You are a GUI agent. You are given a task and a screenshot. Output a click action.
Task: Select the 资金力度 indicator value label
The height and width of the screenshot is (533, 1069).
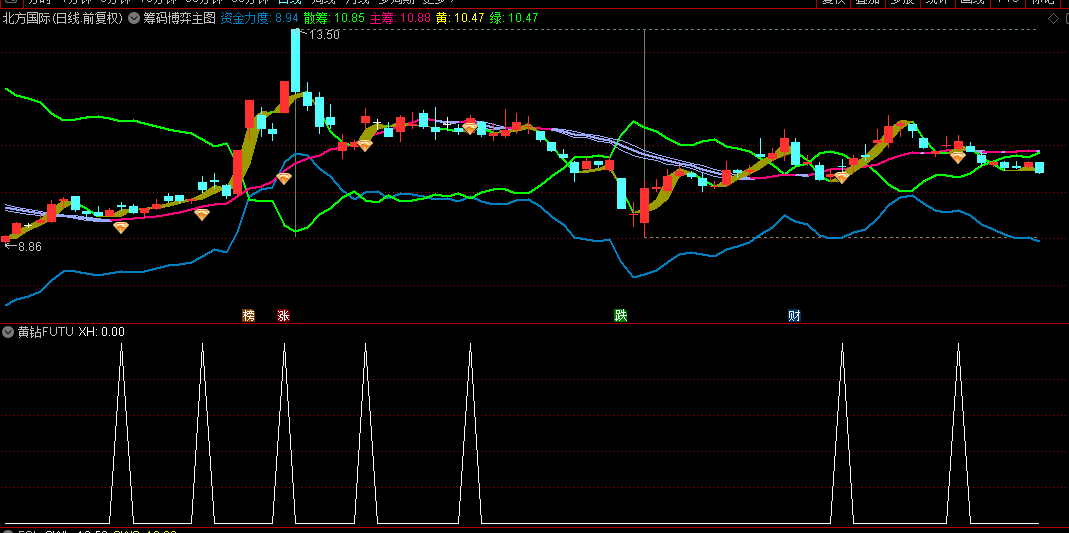[259, 18]
